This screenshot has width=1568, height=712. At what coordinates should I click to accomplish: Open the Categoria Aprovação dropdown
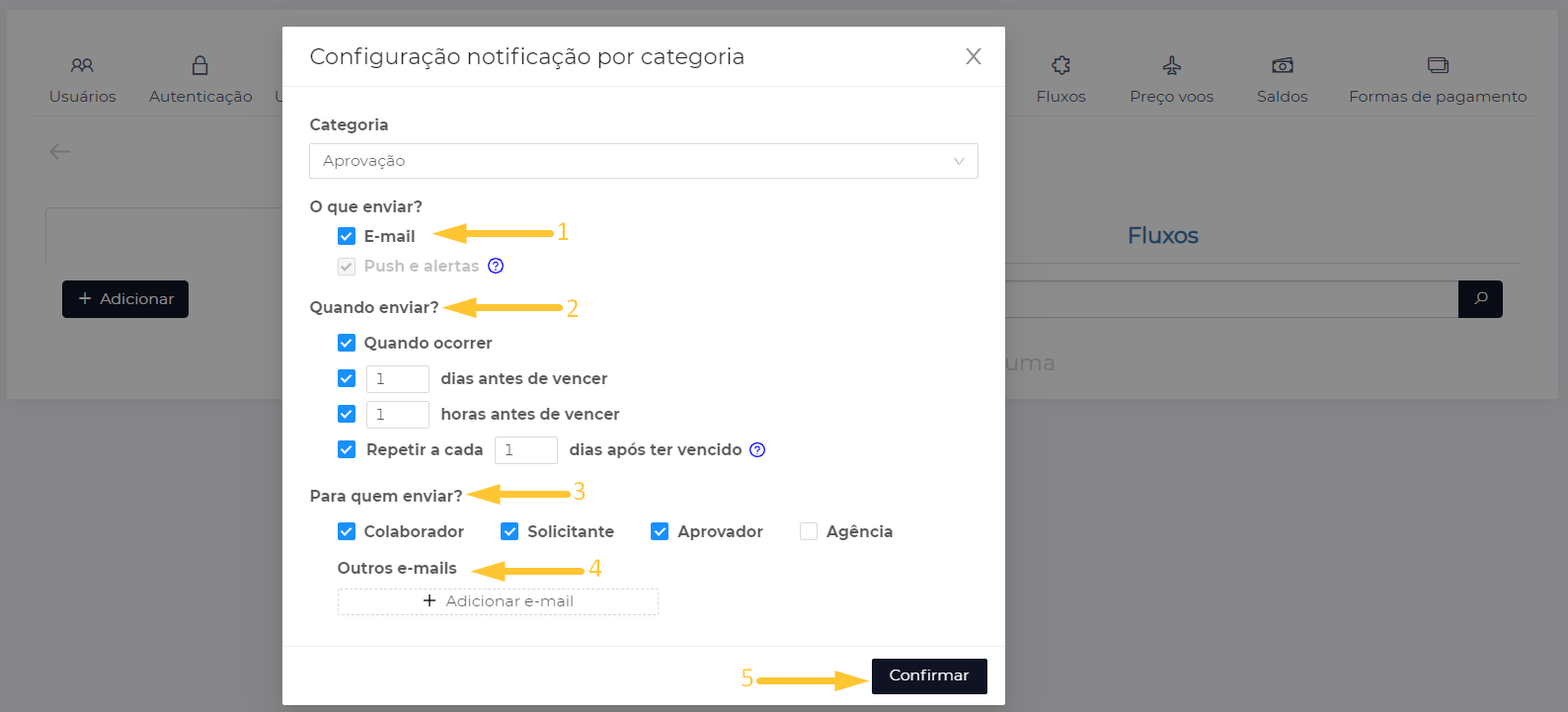tap(632, 161)
